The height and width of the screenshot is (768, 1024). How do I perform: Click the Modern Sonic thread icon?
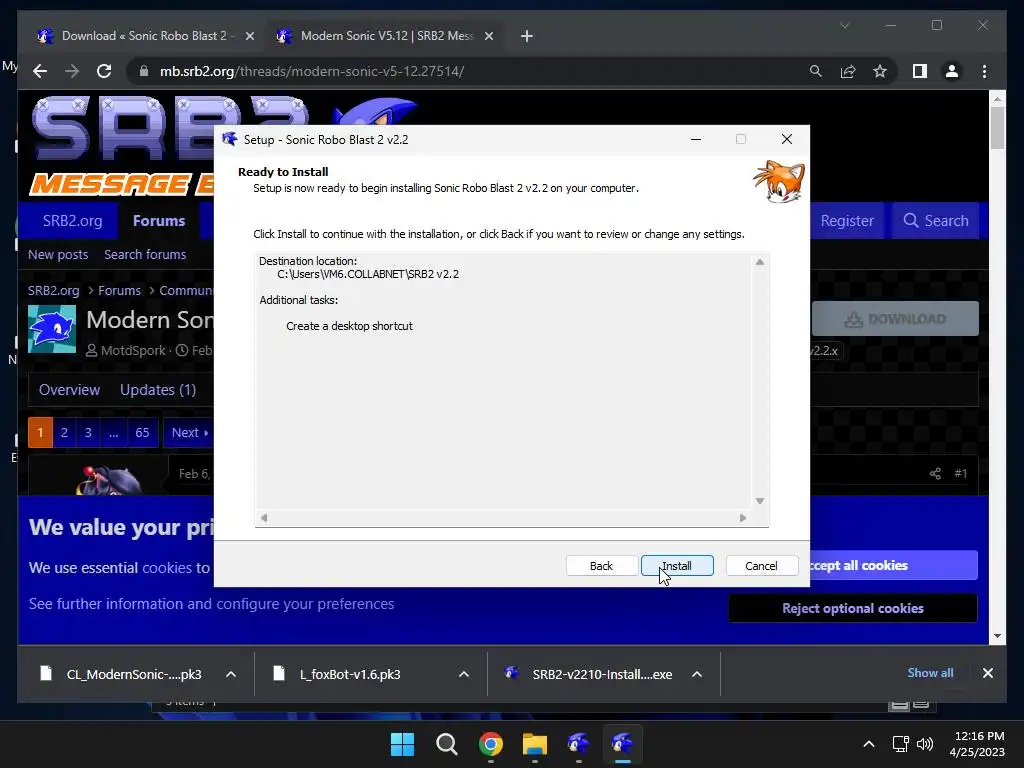coord(52,329)
